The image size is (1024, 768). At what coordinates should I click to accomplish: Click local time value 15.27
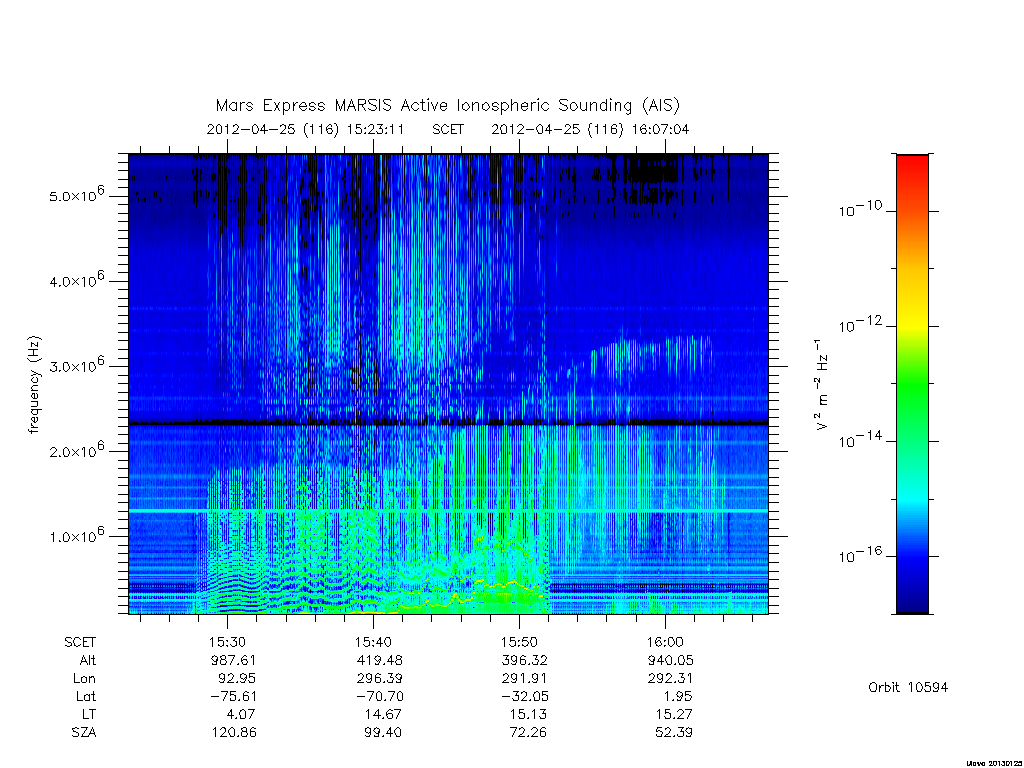[x=674, y=714]
